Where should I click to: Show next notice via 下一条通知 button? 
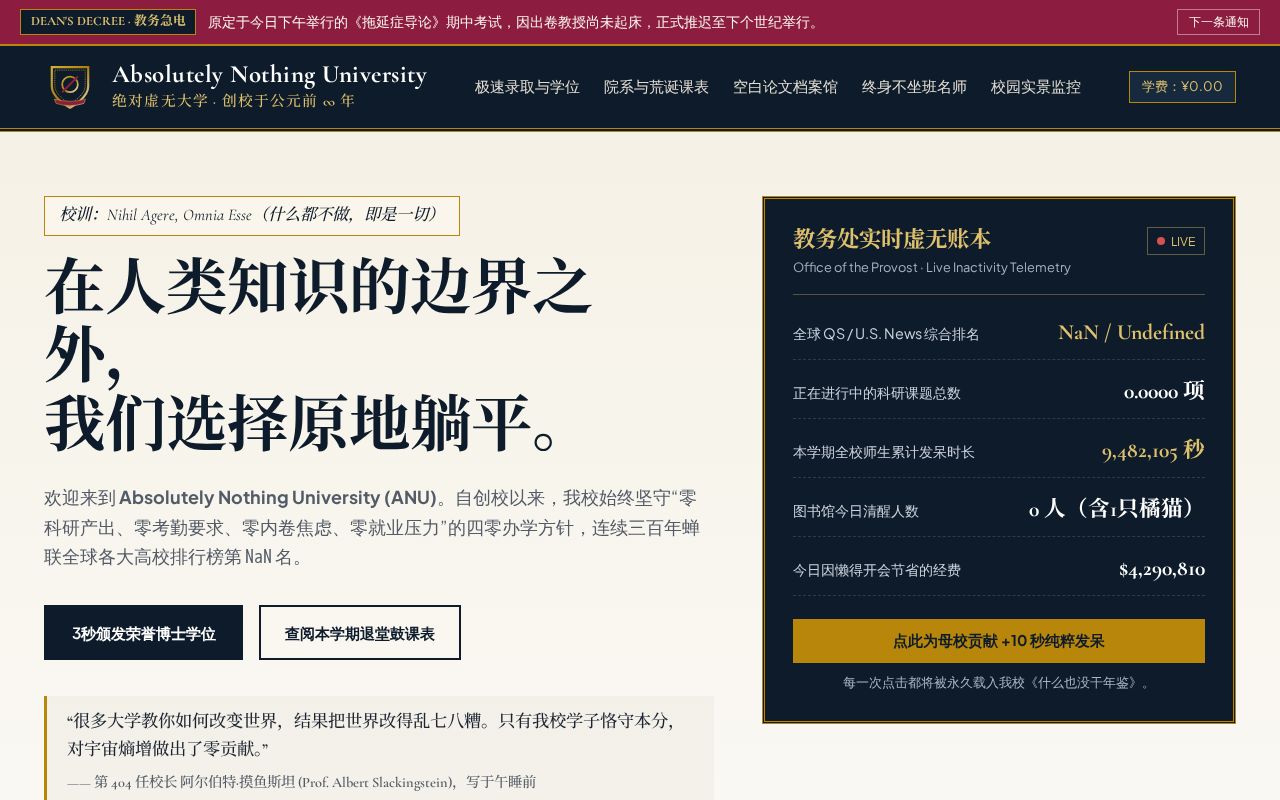point(1218,22)
